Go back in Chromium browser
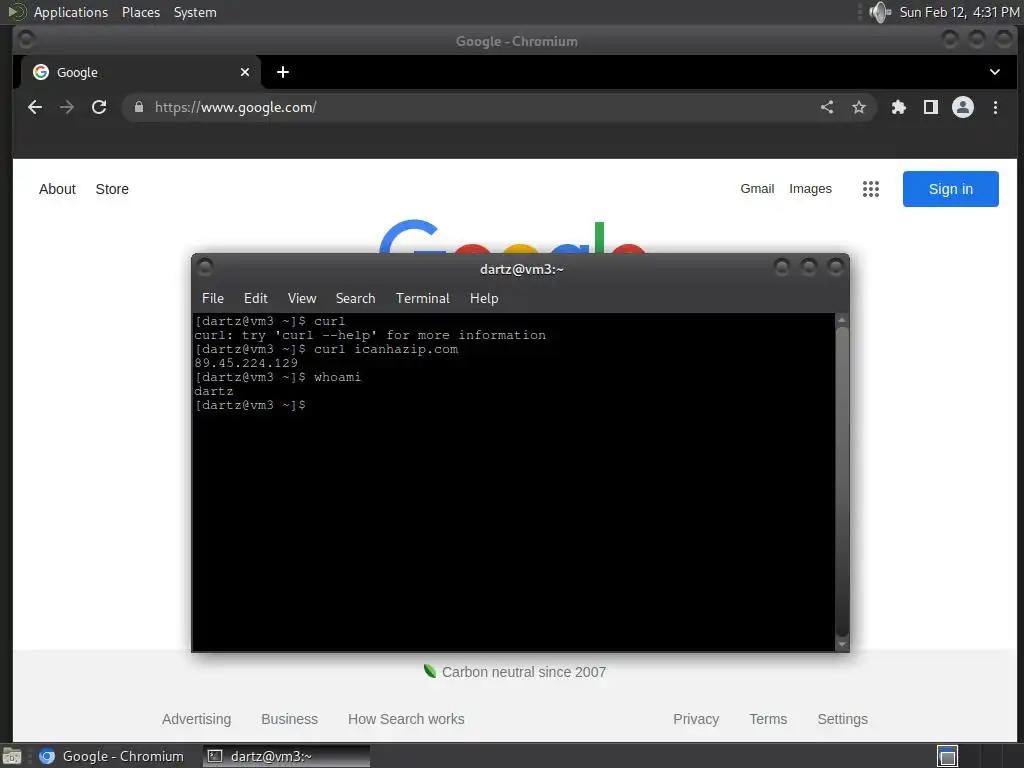Screen dimensions: 1024x768 tap(35, 107)
